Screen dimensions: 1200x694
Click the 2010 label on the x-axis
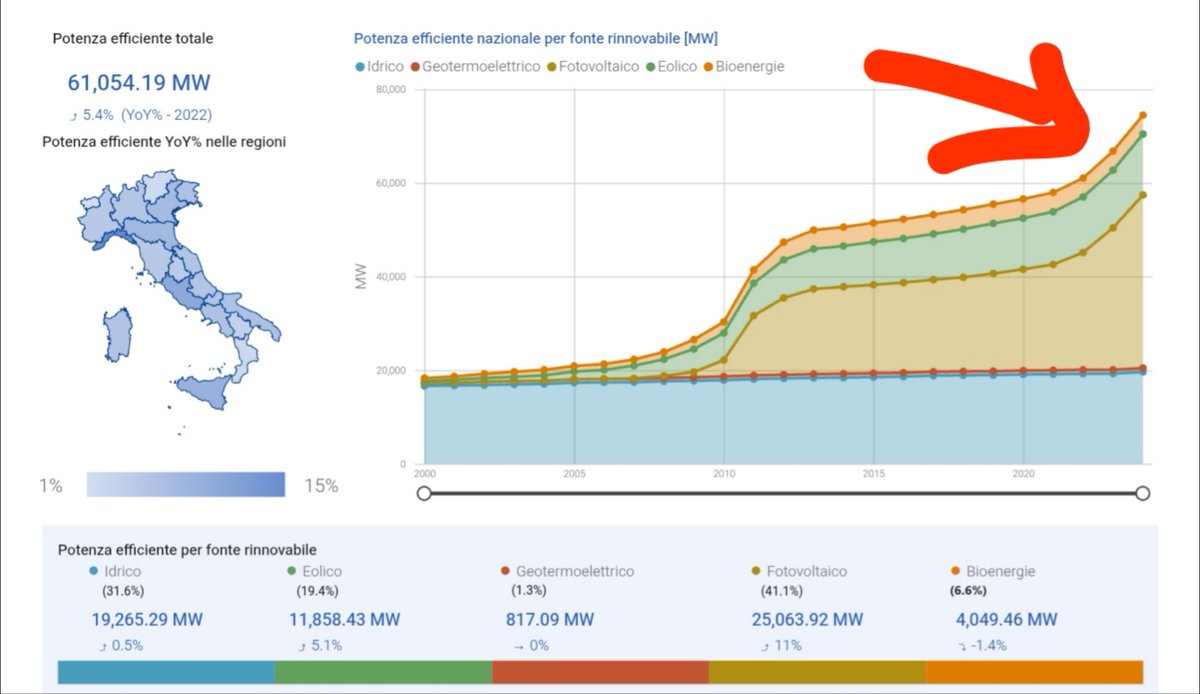[723, 473]
